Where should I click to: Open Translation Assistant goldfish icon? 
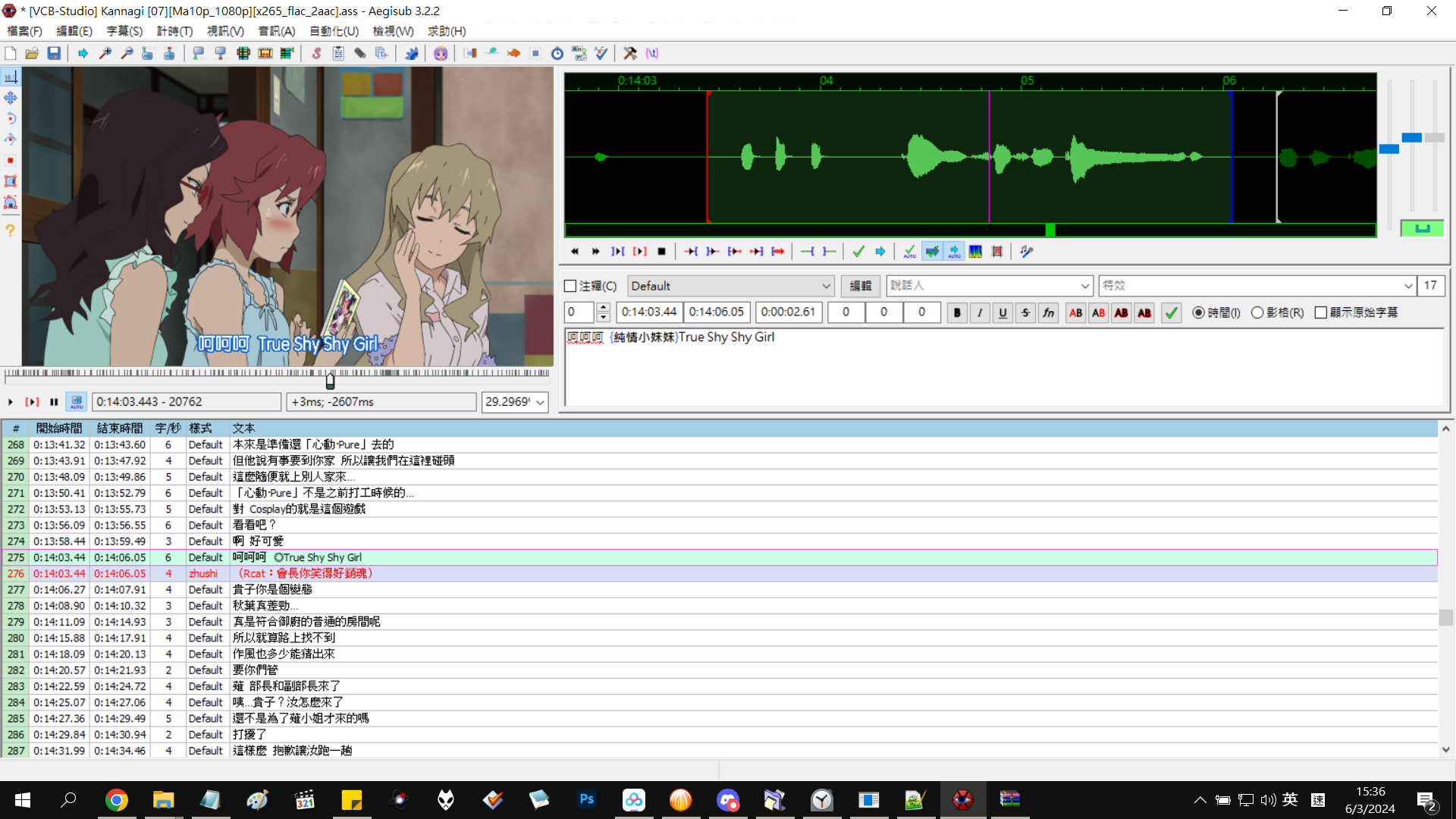pyautogui.click(x=513, y=53)
